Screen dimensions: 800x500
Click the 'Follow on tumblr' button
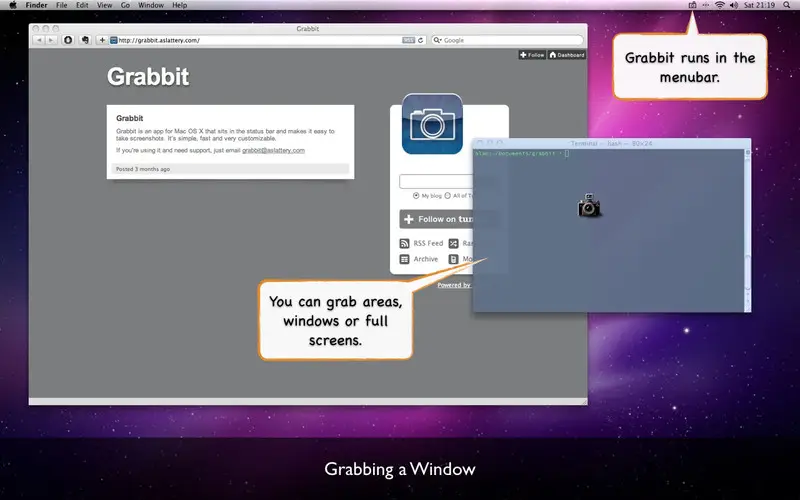[437, 219]
